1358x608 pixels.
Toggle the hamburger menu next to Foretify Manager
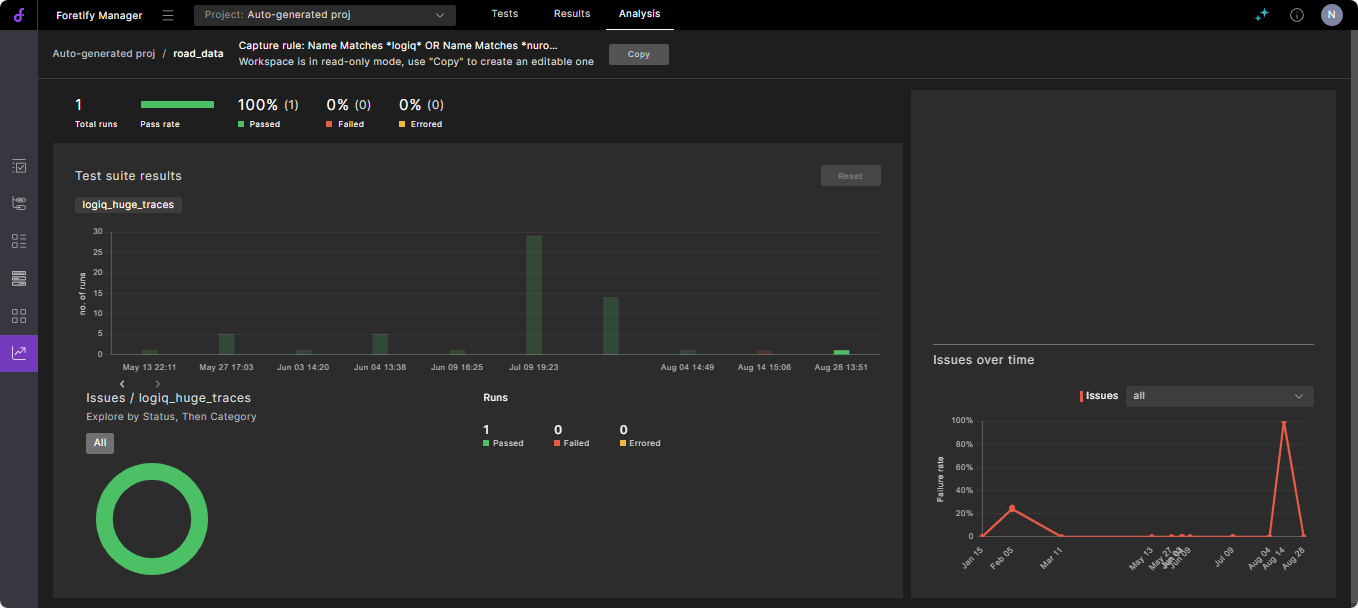coord(168,15)
